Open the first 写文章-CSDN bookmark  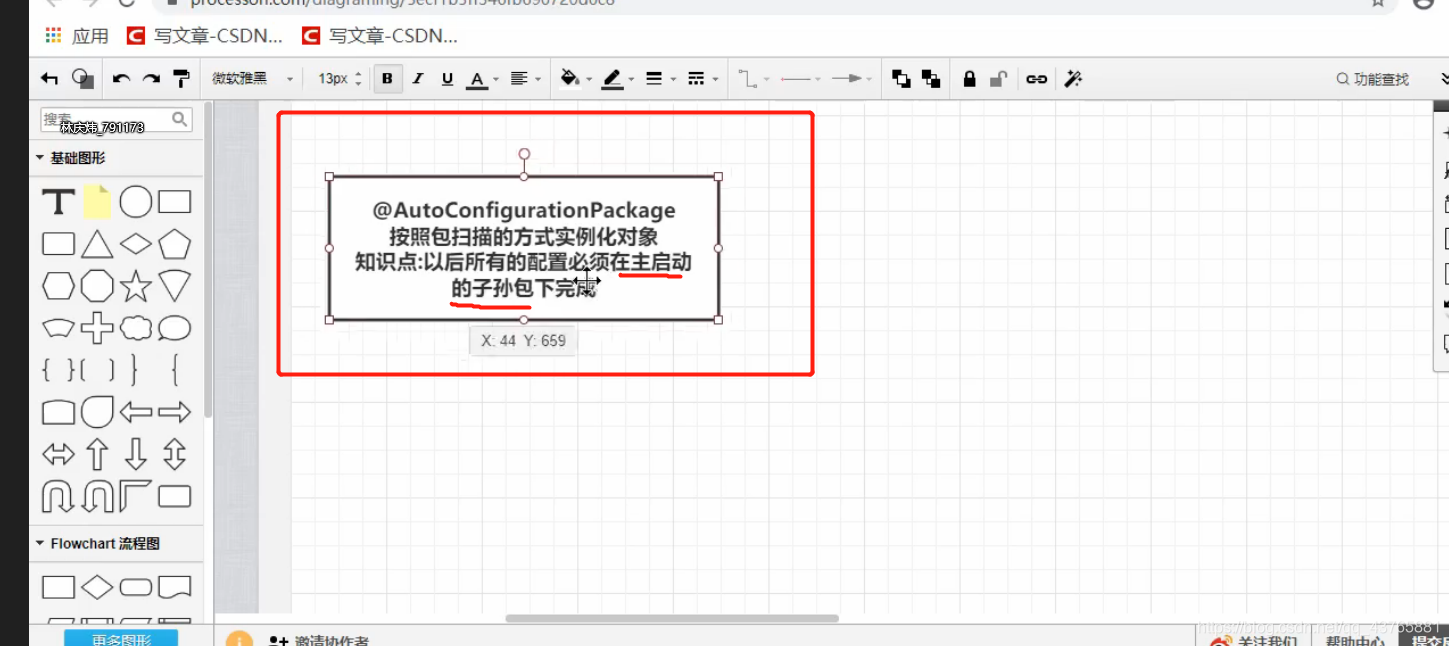pyautogui.click(x=205, y=36)
